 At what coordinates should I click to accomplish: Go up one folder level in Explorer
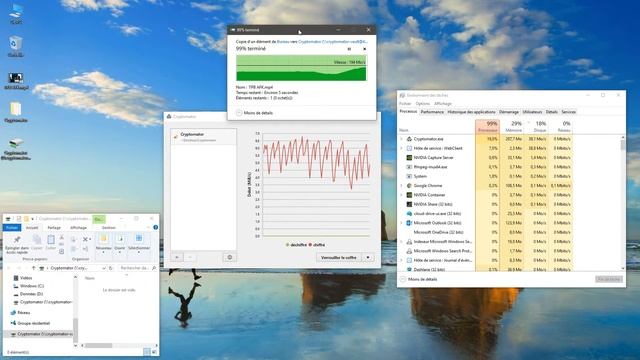click(33, 268)
